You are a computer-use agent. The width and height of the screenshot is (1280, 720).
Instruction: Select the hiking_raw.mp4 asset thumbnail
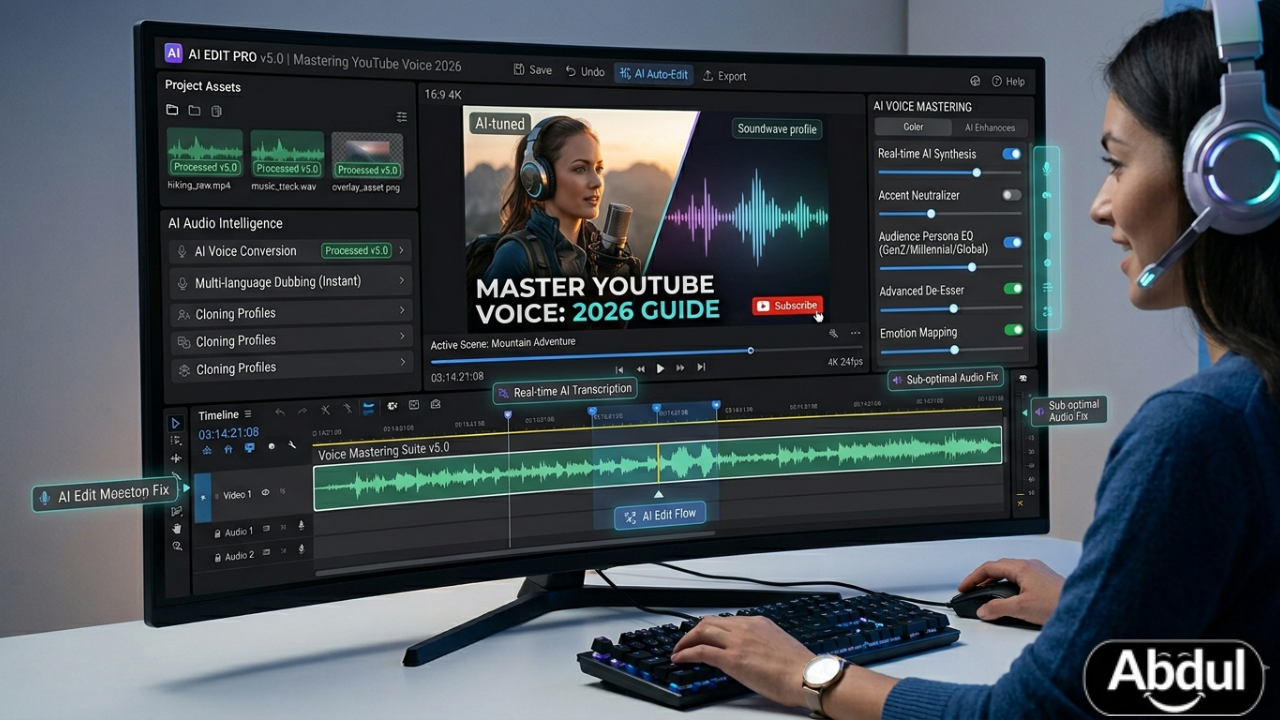click(204, 153)
